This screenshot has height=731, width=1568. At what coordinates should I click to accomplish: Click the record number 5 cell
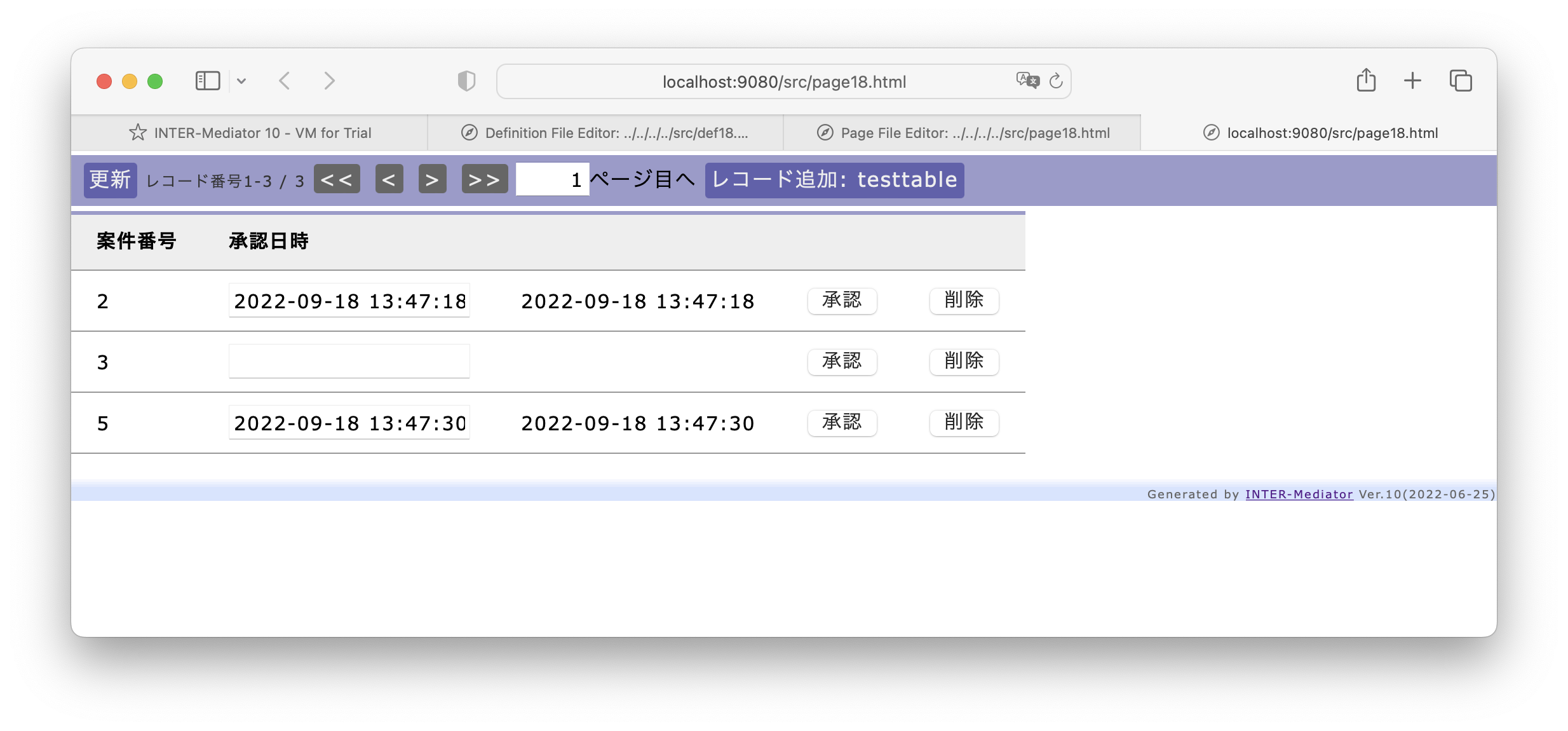pyautogui.click(x=103, y=423)
